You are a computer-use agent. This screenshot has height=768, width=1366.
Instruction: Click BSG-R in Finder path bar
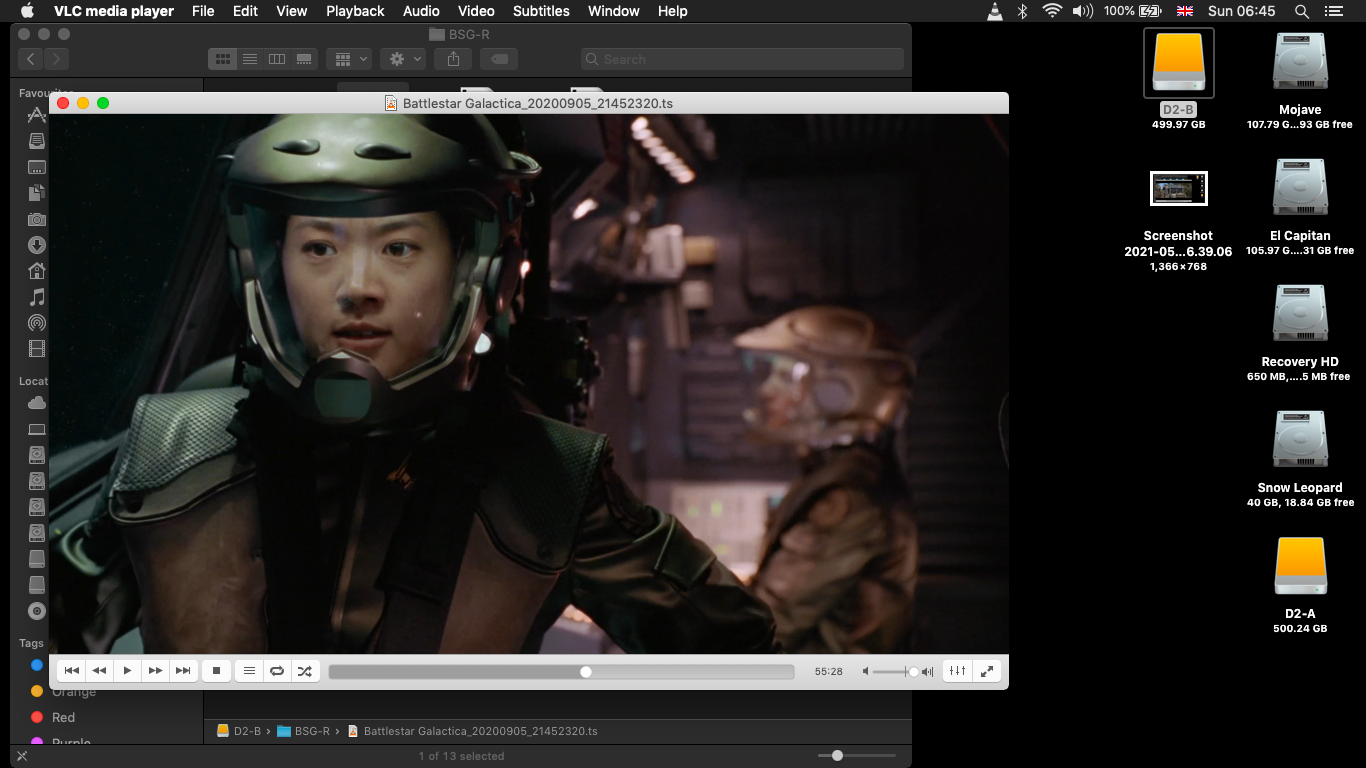pyautogui.click(x=304, y=731)
